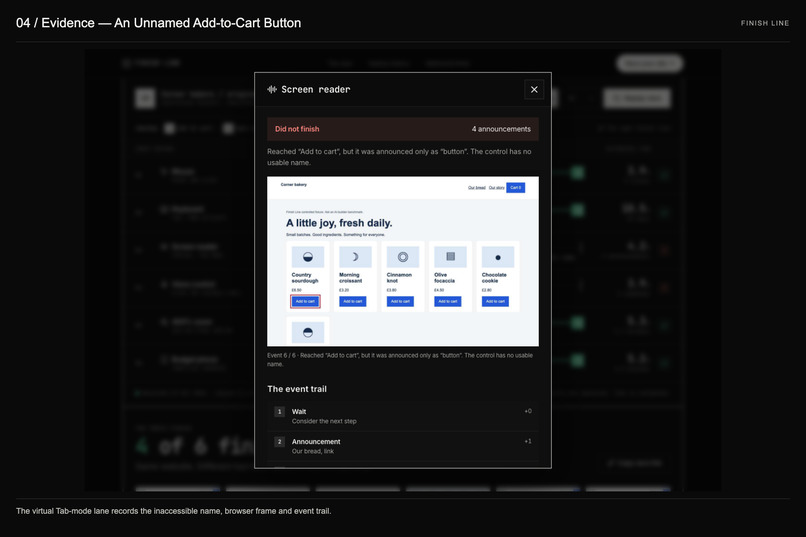Image resolution: width=806 pixels, height=537 pixels.
Task: Click the Country sourdough product name
Action: (x=305, y=278)
